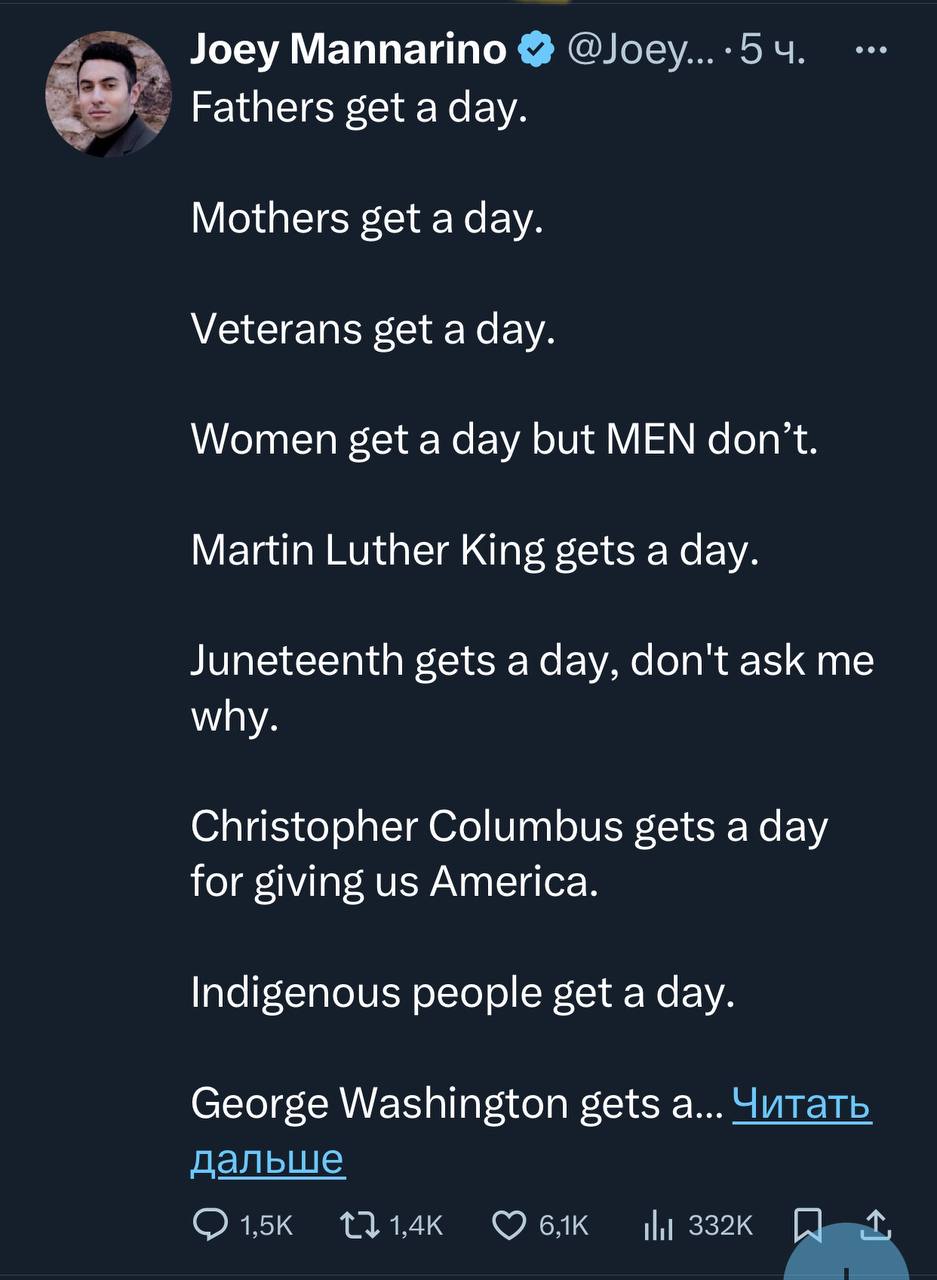Tap the views analytics bar icon
Screen dimensions: 937x1280
point(657,1225)
